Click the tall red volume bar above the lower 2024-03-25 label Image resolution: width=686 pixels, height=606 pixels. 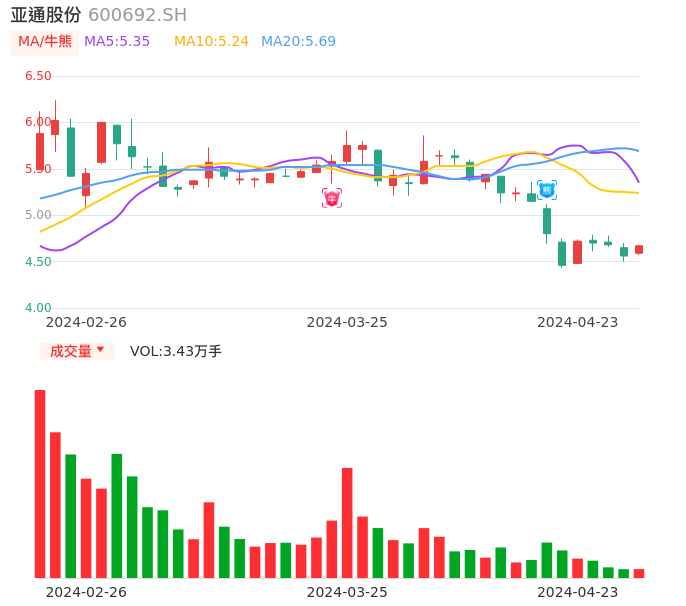347,522
